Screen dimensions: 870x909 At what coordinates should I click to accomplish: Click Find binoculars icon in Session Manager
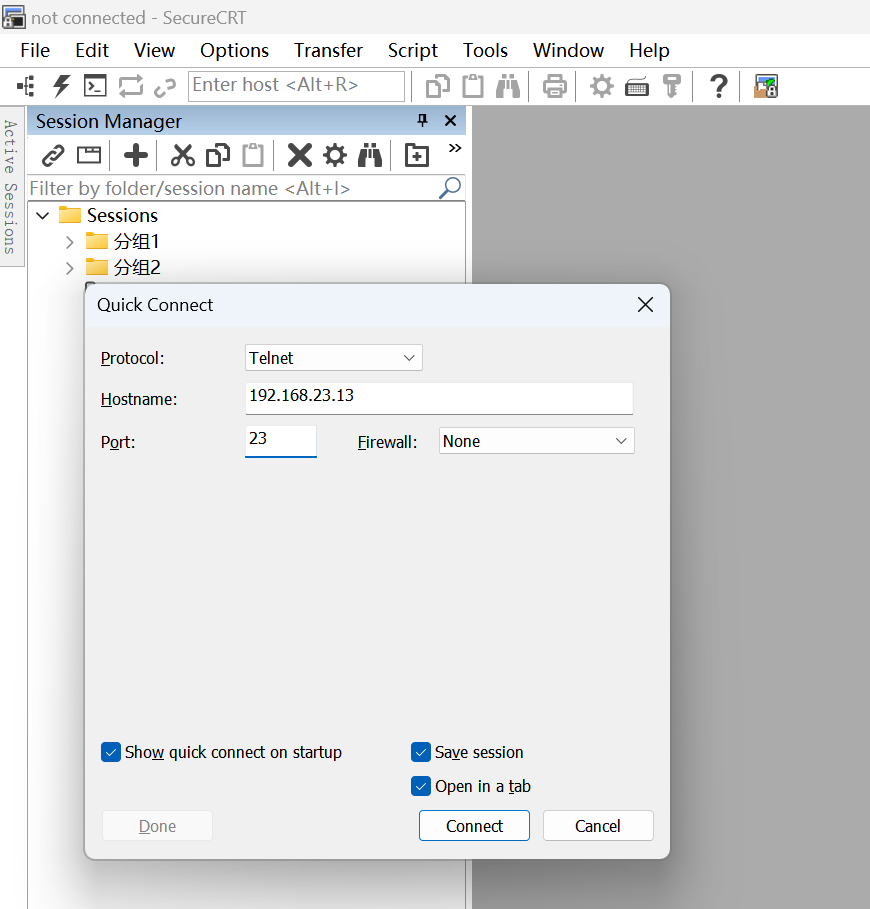click(370, 155)
